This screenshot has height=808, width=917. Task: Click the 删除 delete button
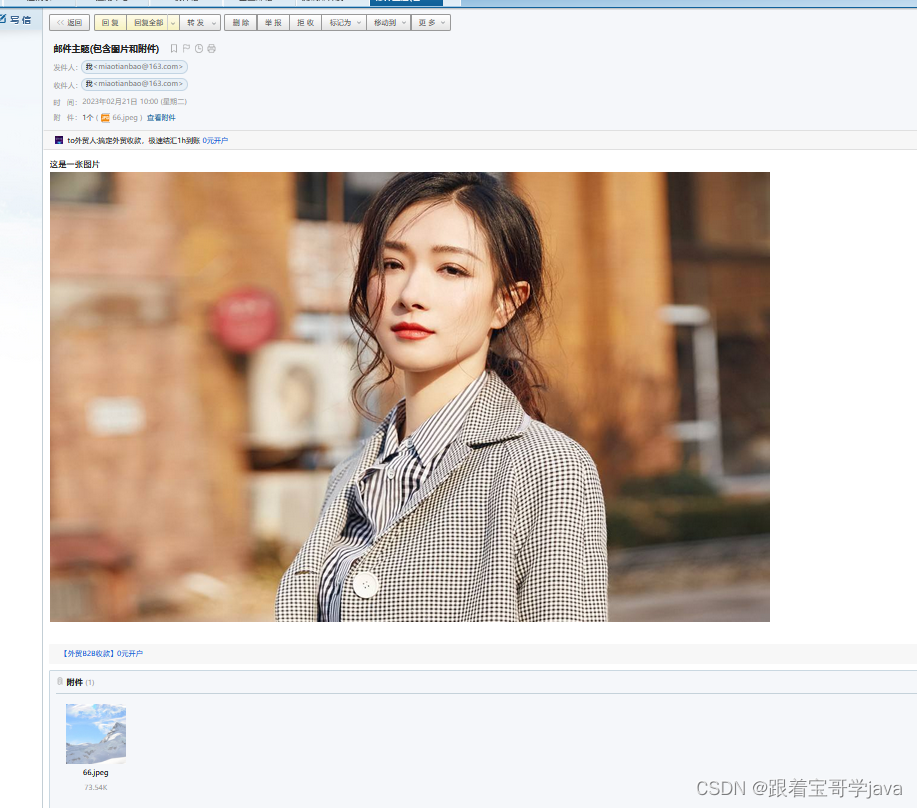point(240,21)
